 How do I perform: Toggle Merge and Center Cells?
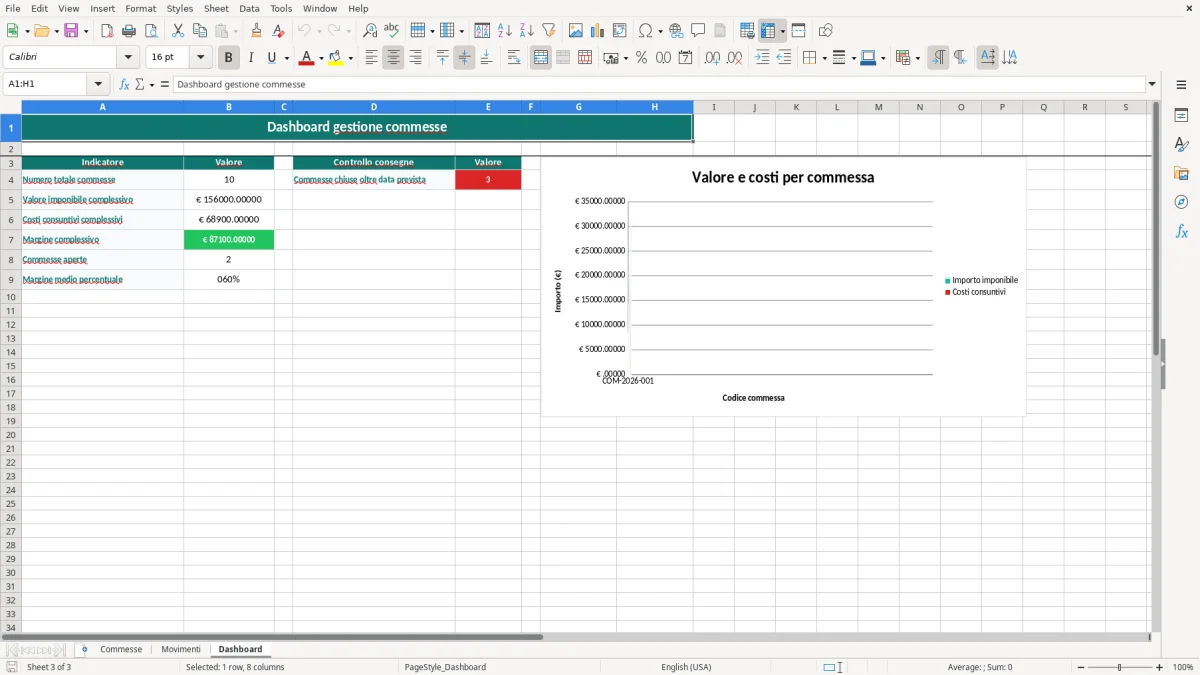541,58
